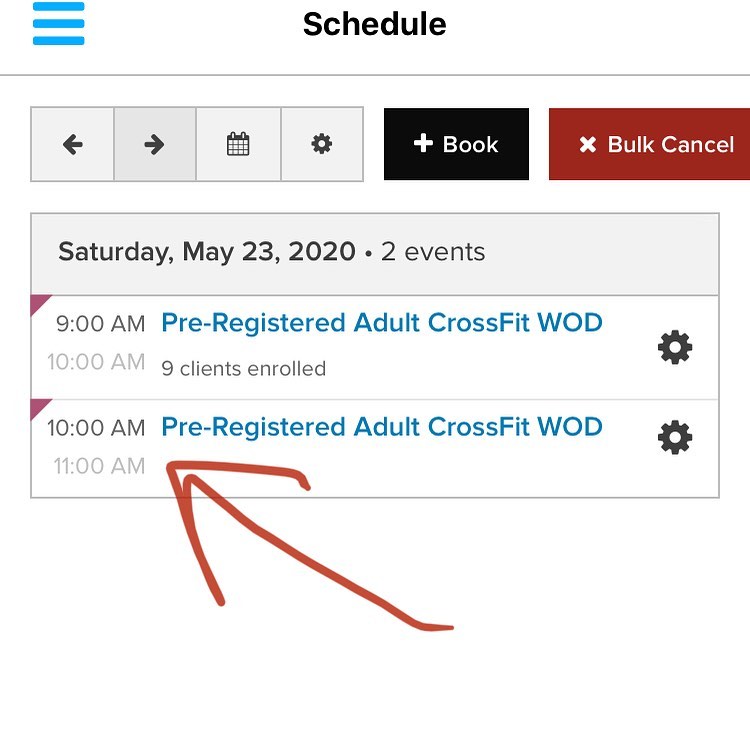Open the 10:00 AM Pre-Registered Adult CrossFit WOD
Viewport: 750px width, 745px height.
tap(381, 427)
